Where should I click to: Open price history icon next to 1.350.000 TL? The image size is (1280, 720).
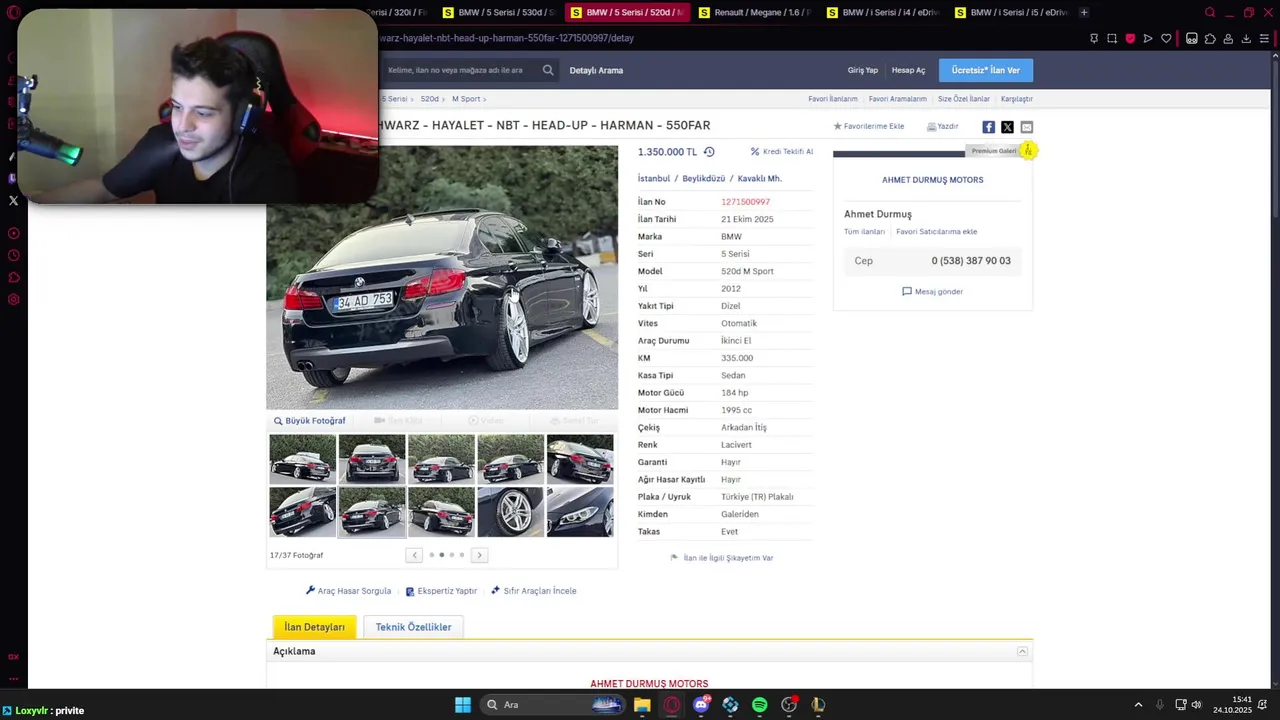[x=709, y=152]
